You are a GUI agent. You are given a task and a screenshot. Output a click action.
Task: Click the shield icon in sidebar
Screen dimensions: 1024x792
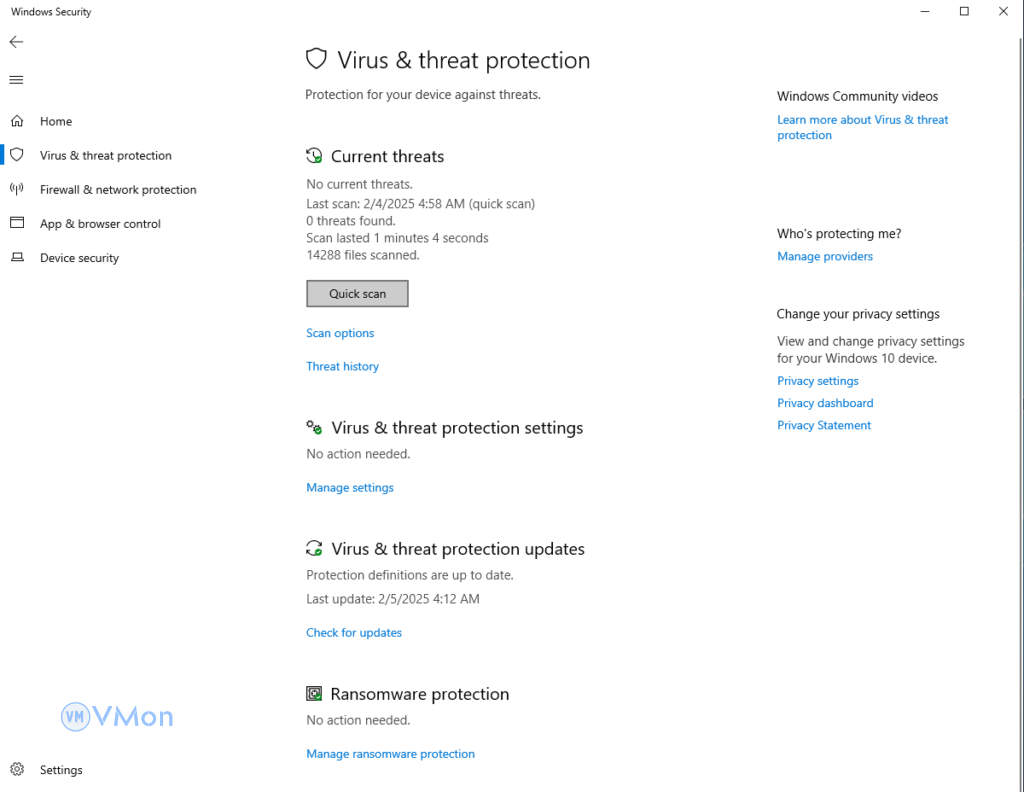pyautogui.click(x=17, y=155)
